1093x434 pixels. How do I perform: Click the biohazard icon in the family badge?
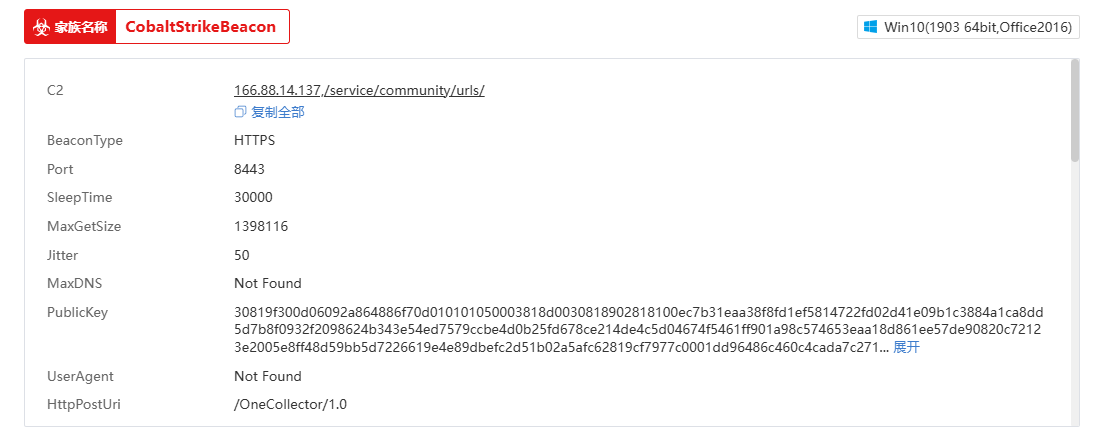[40, 27]
